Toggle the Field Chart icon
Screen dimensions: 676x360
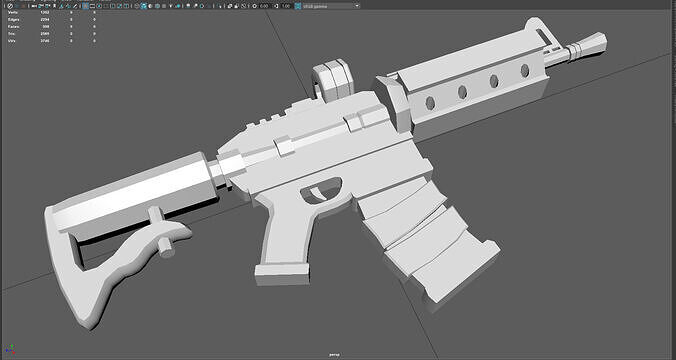(113, 6)
